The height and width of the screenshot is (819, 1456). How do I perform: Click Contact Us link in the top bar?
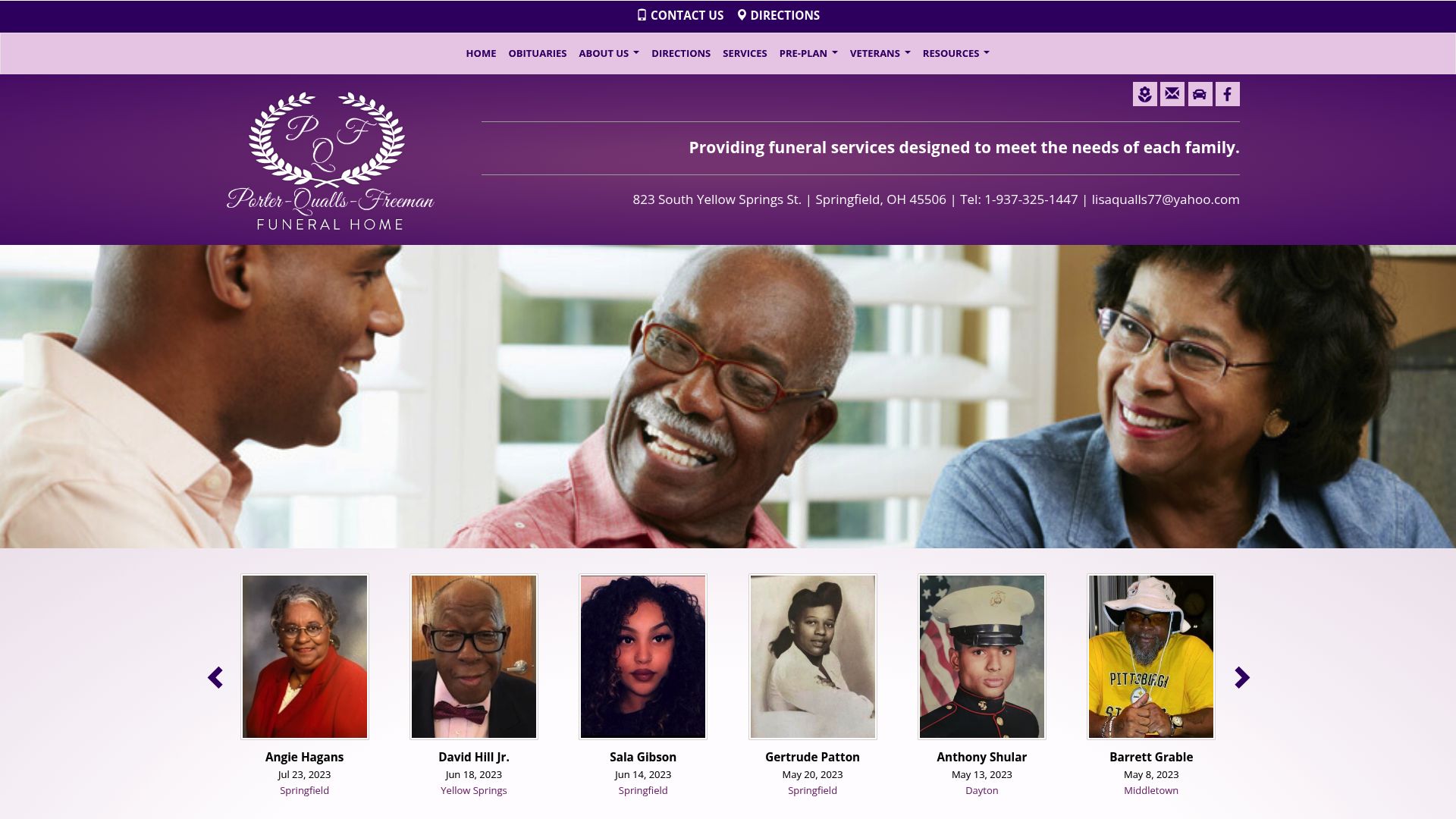680,15
